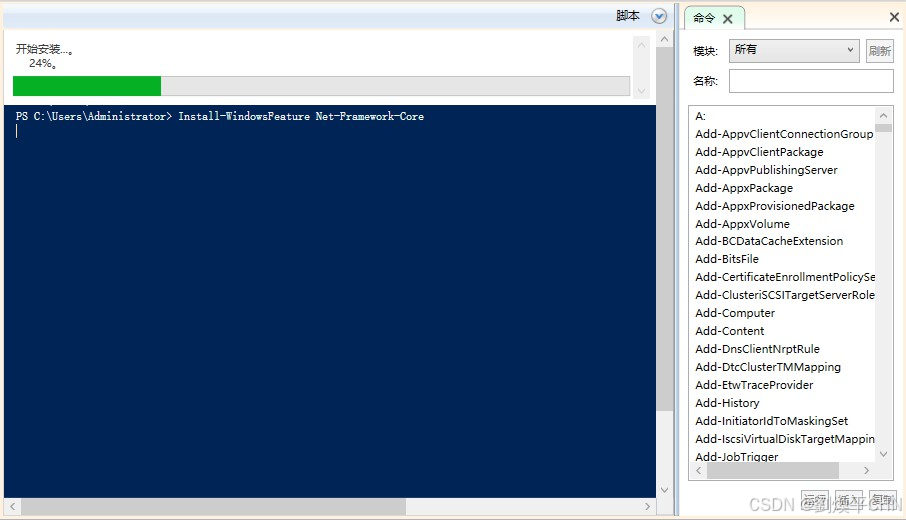The width and height of the screenshot is (906, 520).
Task: Select Add-DnsClientNrptRule command
Action: click(x=757, y=349)
